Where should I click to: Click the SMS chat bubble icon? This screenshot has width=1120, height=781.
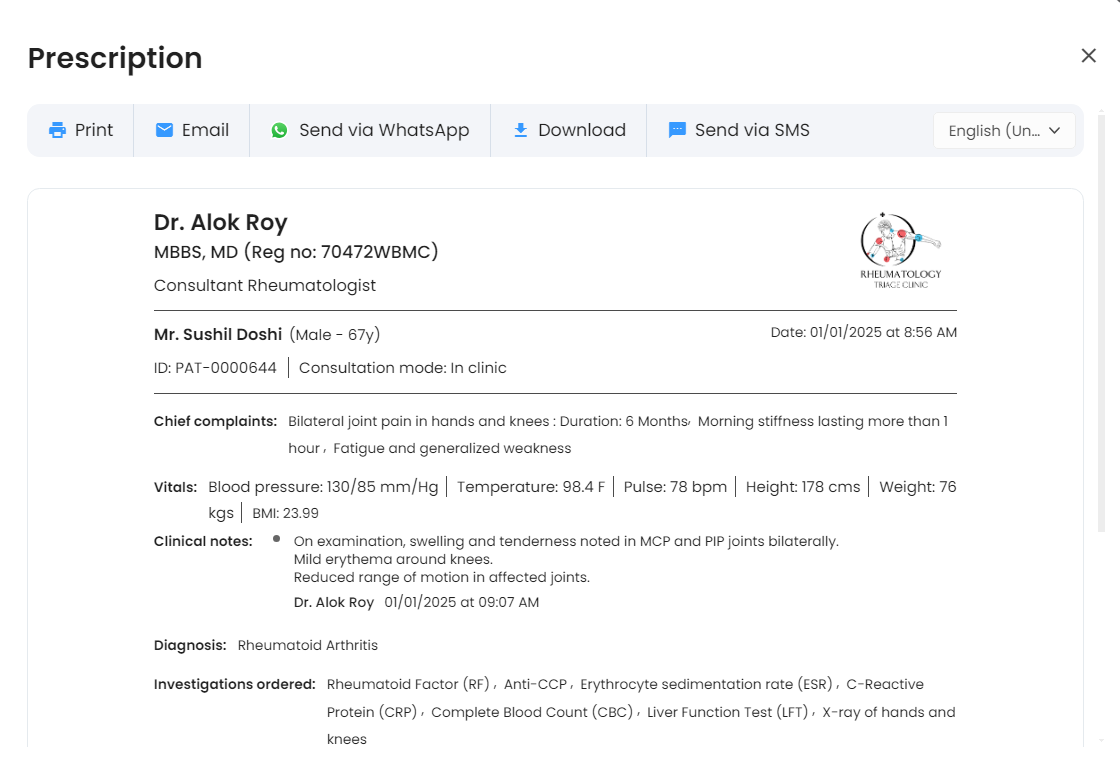click(677, 130)
